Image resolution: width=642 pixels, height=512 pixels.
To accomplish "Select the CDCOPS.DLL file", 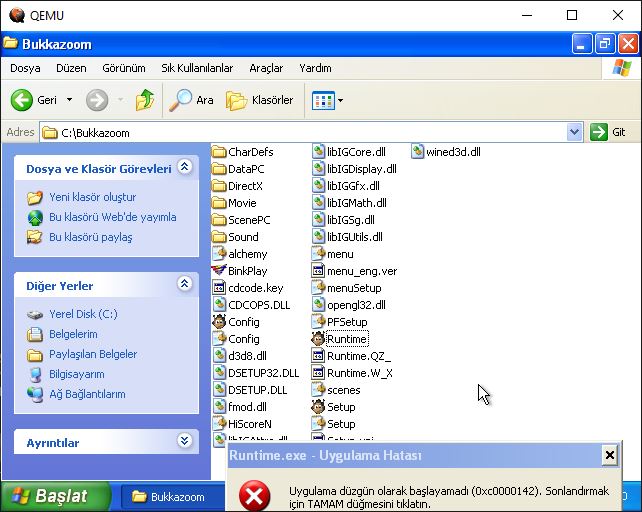I will pos(251,305).
